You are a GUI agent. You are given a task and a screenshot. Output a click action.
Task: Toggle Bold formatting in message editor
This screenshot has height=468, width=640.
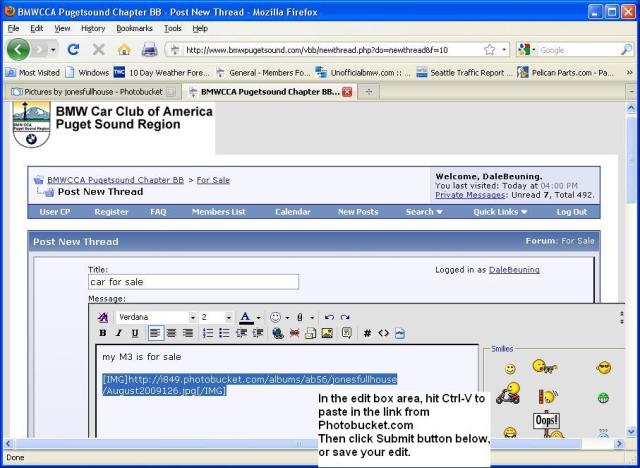103,333
